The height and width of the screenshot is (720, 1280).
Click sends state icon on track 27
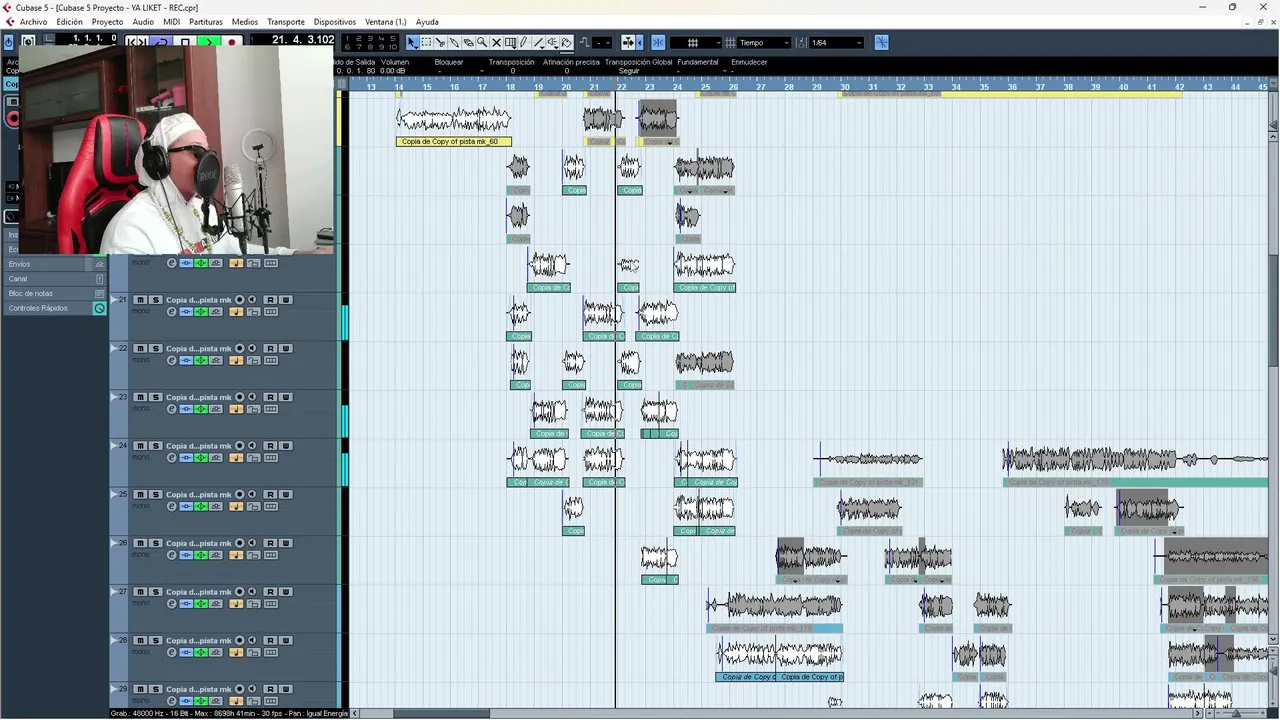[x=216, y=604]
